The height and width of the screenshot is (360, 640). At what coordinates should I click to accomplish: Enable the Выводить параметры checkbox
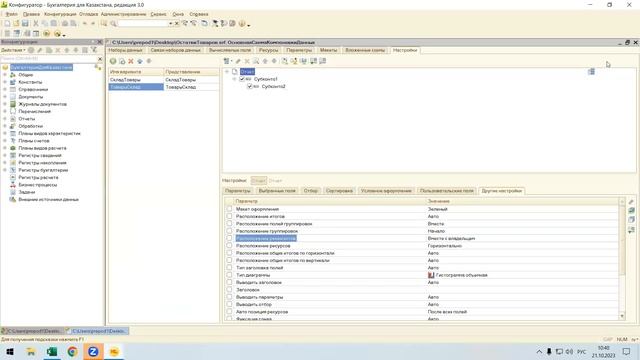click(x=229, y=297)
